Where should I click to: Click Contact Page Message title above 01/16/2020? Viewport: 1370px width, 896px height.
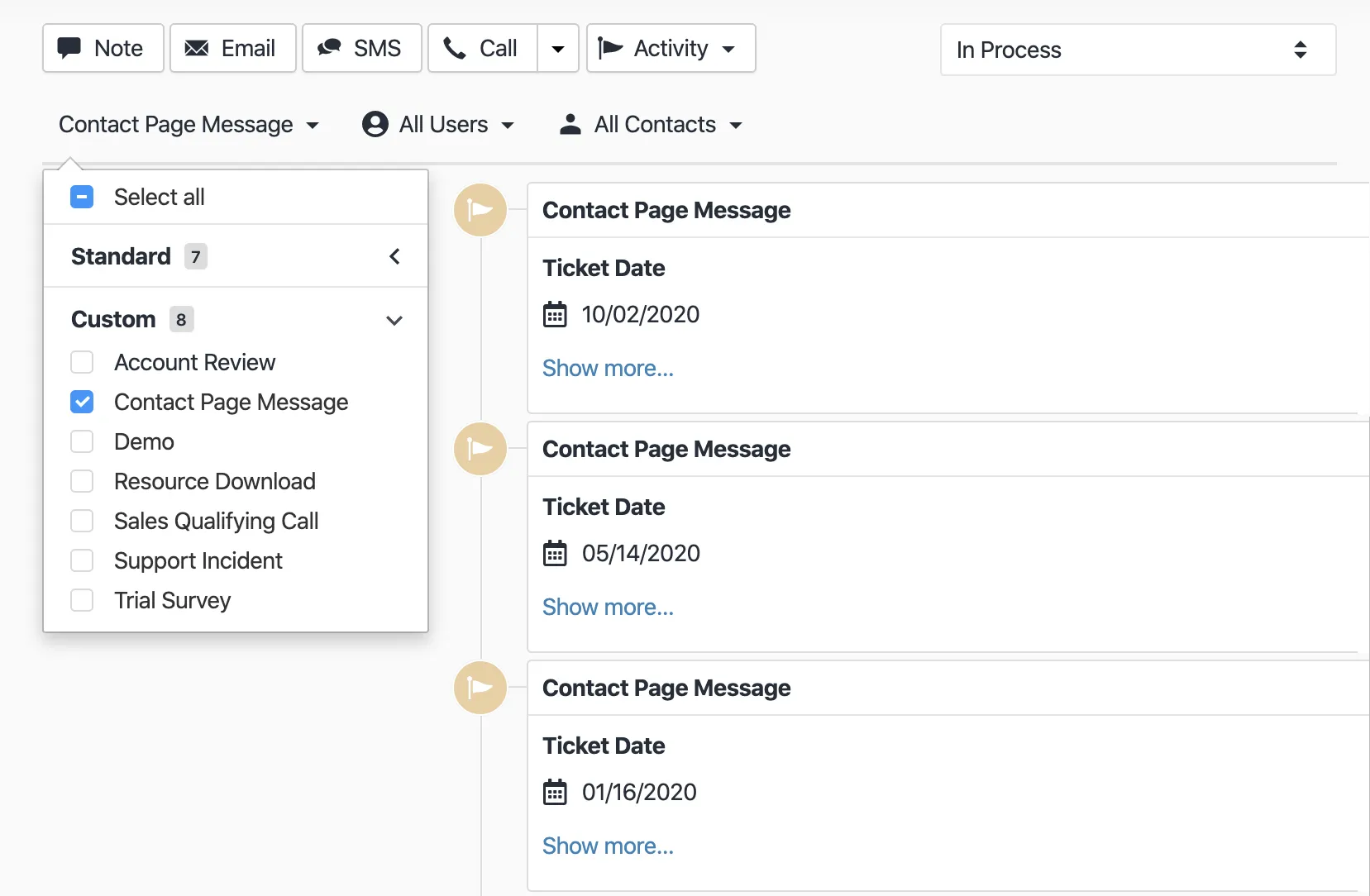coord(666,688)
